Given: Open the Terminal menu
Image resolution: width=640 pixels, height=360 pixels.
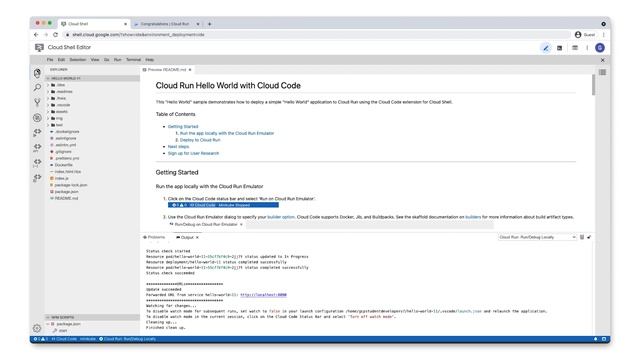Looking at the screenshot, I should (x=133, y=60).
